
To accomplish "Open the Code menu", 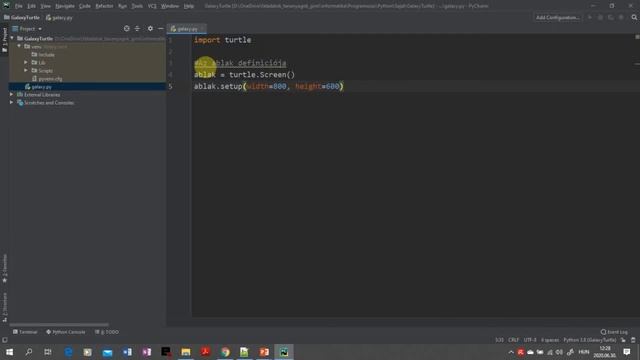I will (x=85, y=6).
